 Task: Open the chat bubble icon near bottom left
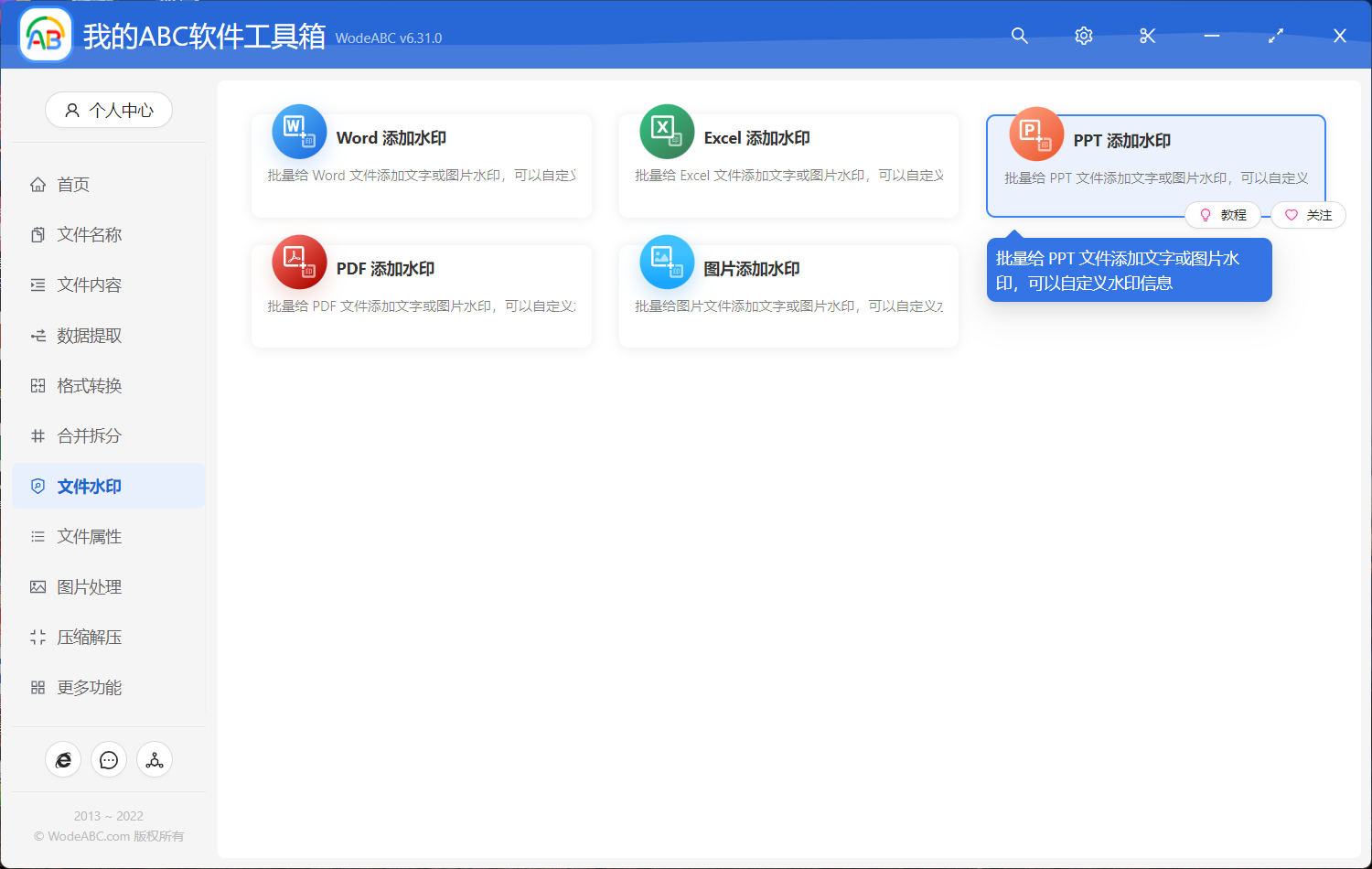click(109, 759)
